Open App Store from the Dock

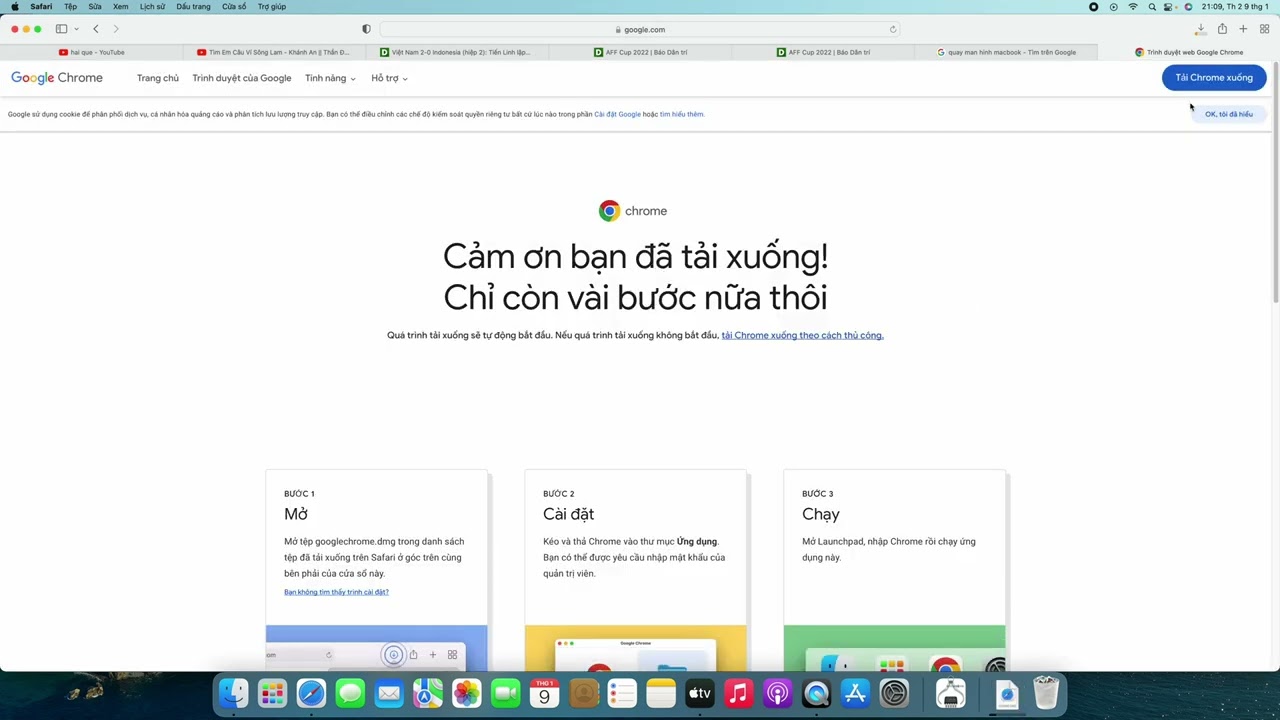pos(856,693)
